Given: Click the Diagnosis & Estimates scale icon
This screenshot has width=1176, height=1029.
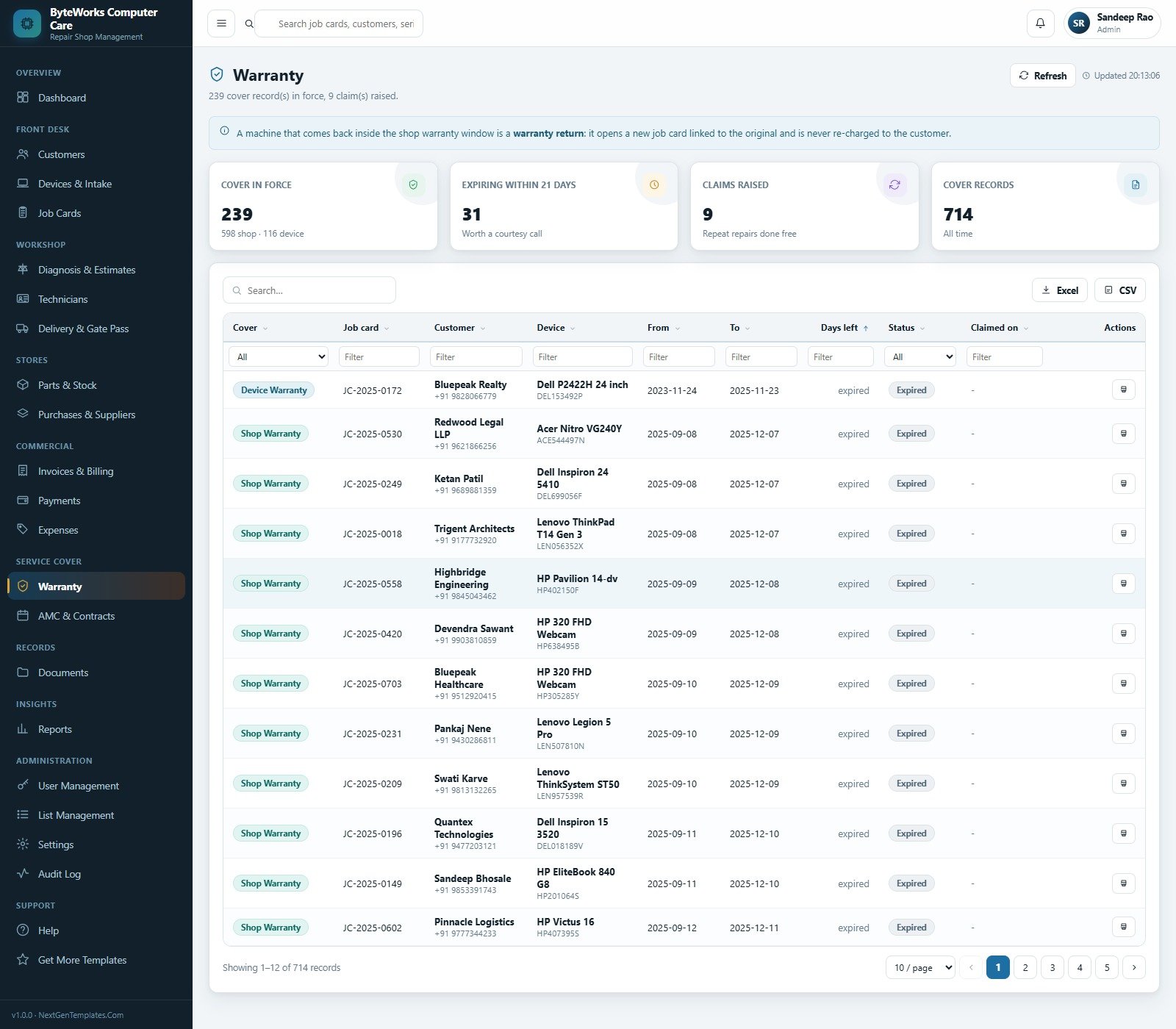Looking at the screenshot, I should coord(23,270).
